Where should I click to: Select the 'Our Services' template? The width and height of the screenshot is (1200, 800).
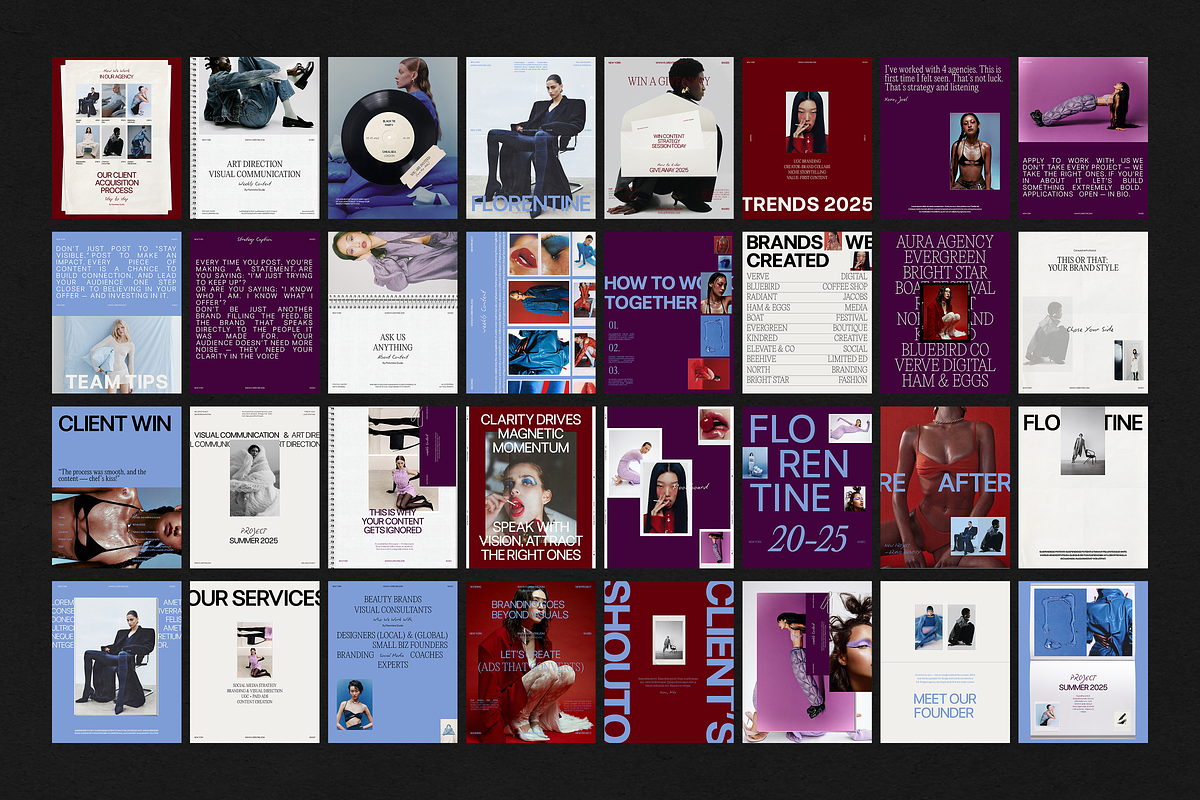[x=255, y=663]
